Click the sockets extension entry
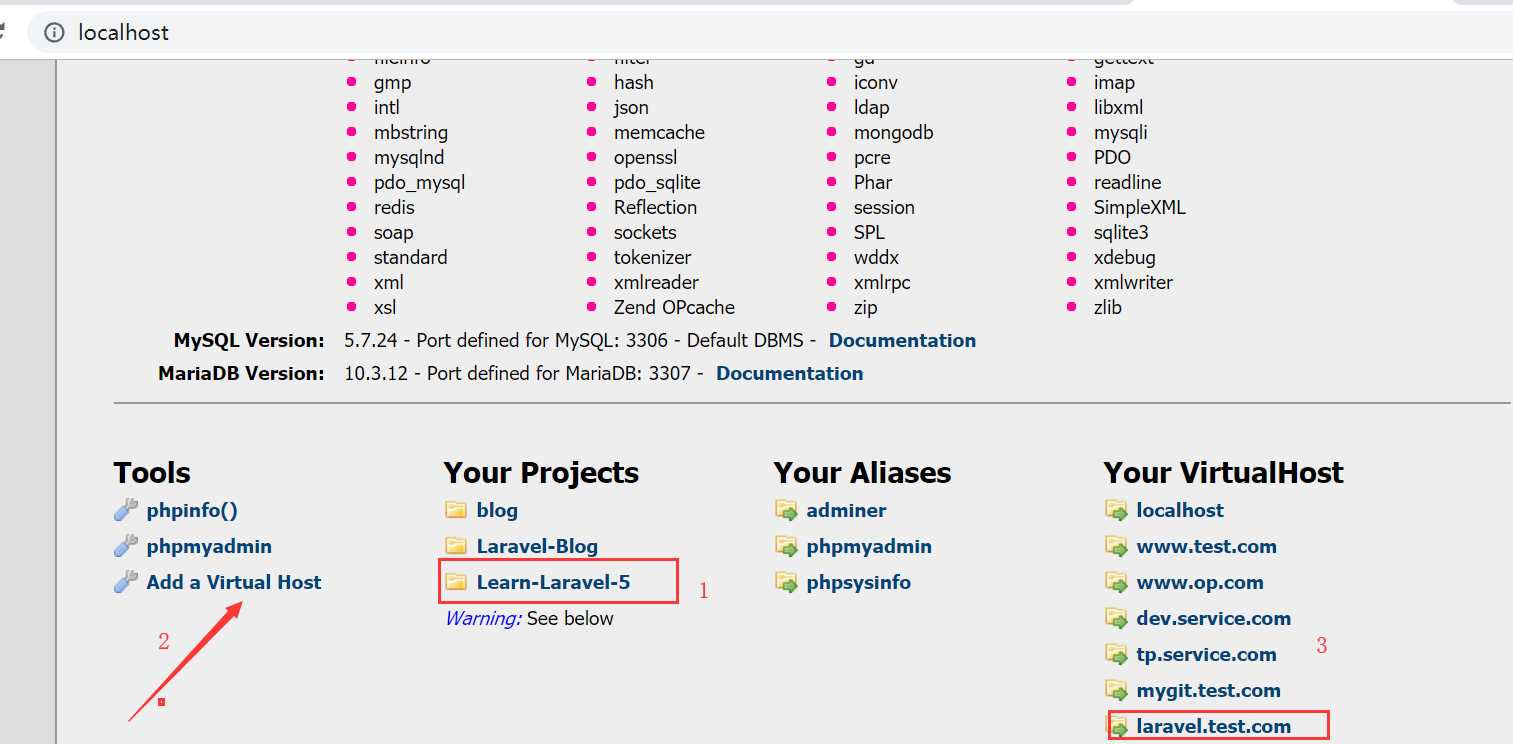Image resolution: width=1513 pixels, height=744 pixels. pos(645,232)
